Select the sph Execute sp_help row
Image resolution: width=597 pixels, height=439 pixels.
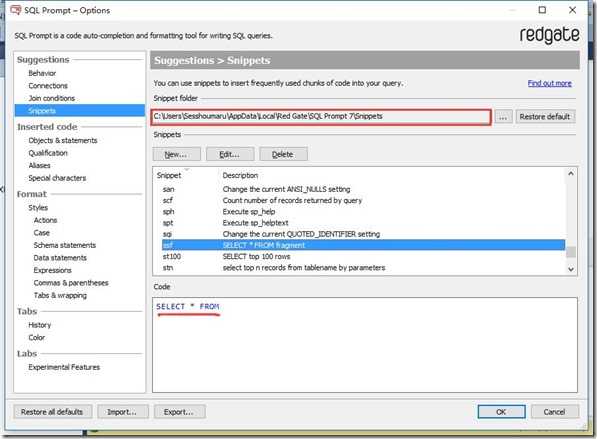click(364, 212)
